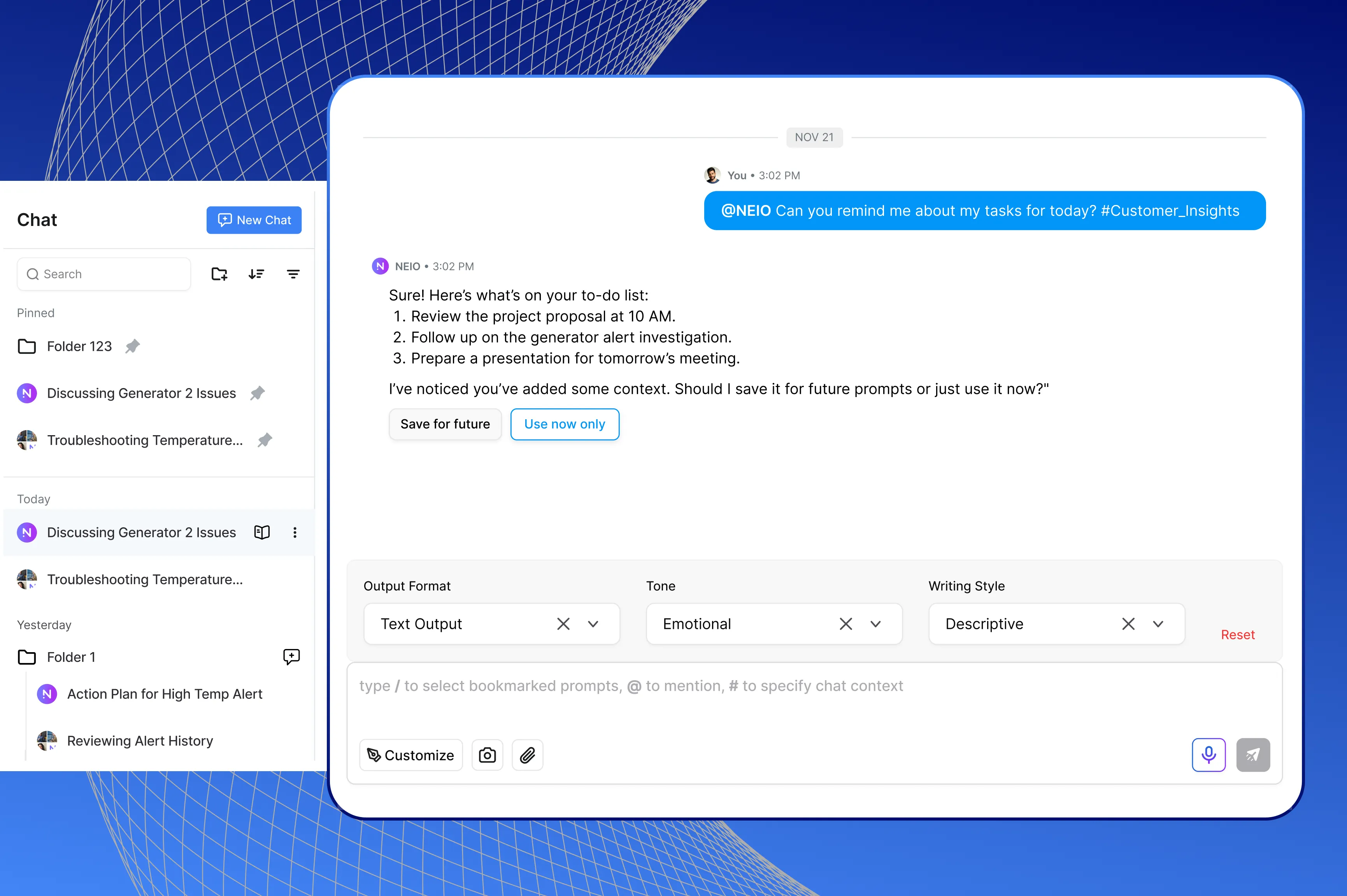This screenshot has width=1347, height=896.
Task: Unpin Folder 123 via pin icon
Action: [x=133, y=346]
